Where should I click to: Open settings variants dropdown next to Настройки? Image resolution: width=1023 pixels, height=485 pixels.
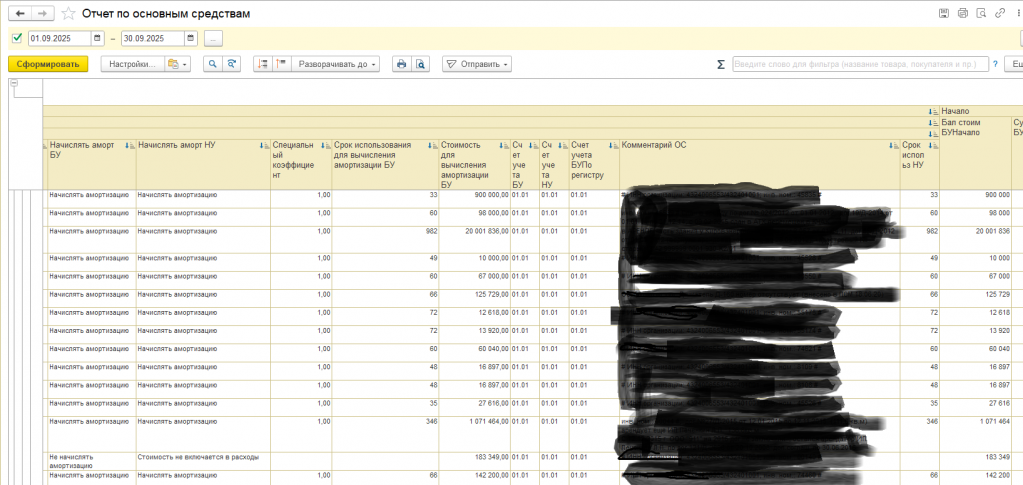pos(177,64)
